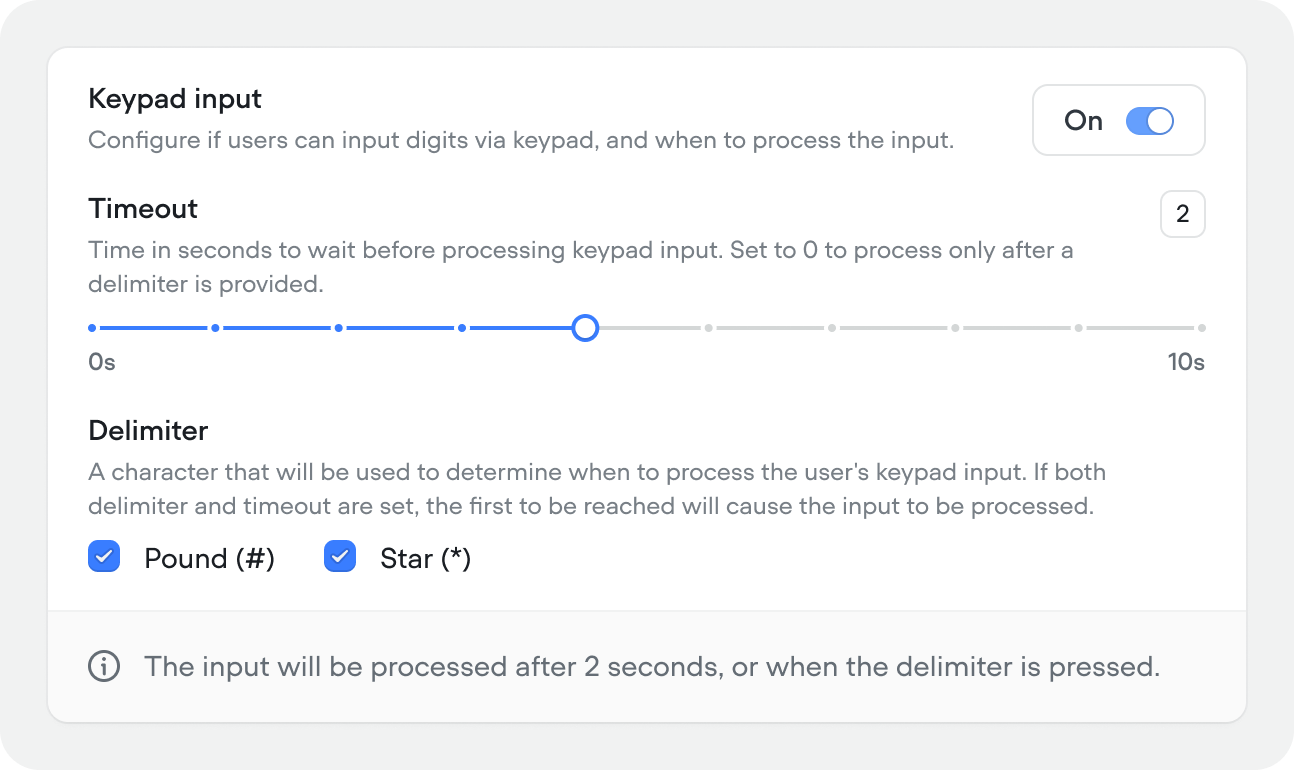Disable the Star (*) delimiter
1294x770 pixels.
click(x=340, y=556)
